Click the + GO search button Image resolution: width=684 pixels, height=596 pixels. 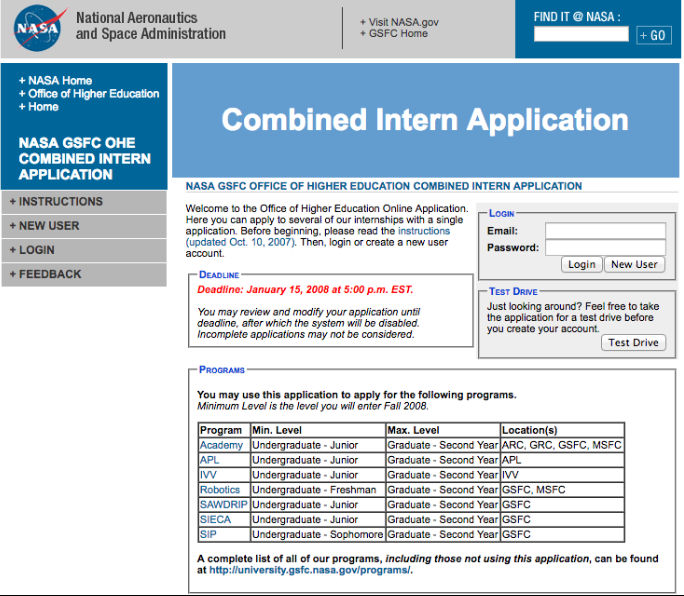[653, 35]
